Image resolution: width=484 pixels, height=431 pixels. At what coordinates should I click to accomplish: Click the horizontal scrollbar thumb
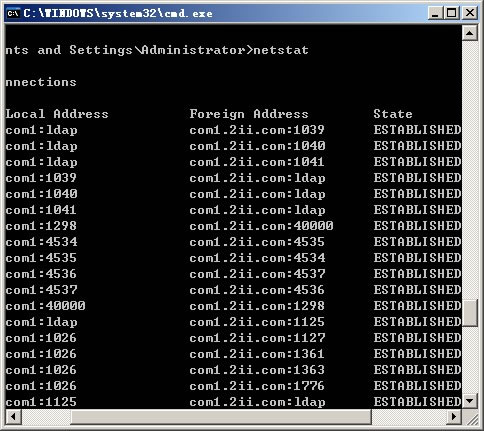221,417
